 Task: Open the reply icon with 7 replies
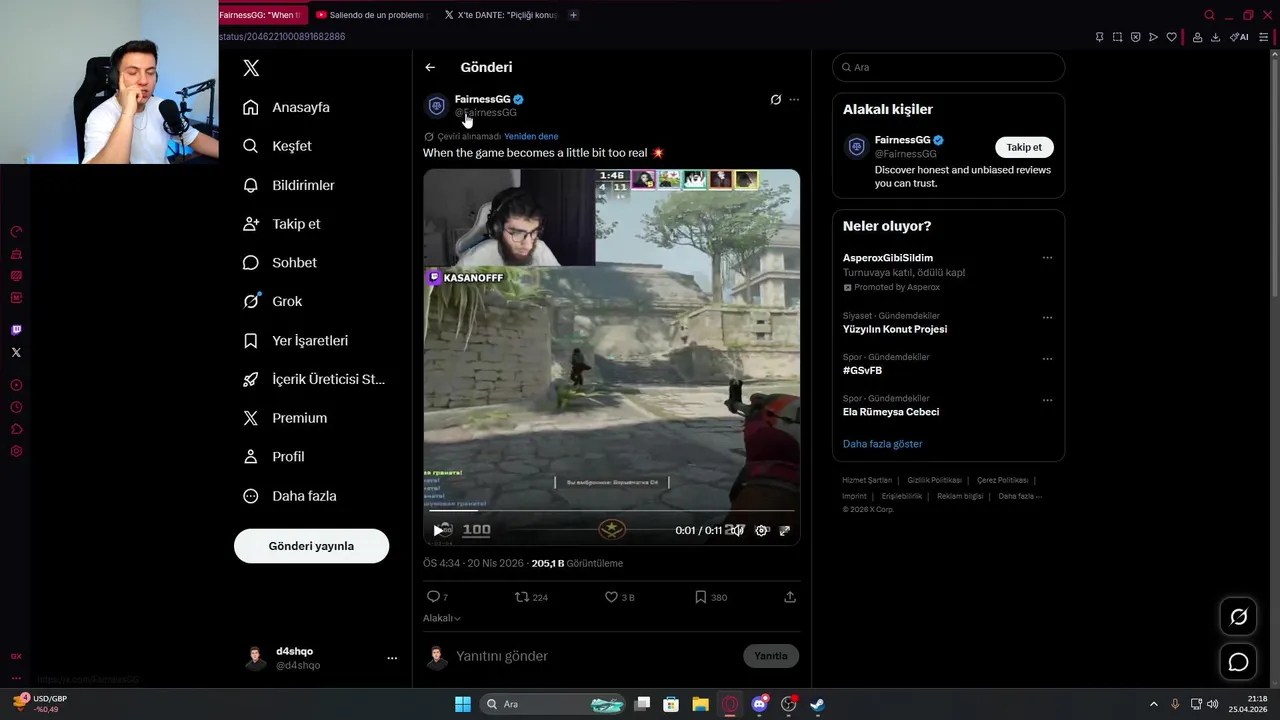pos(433,597)
